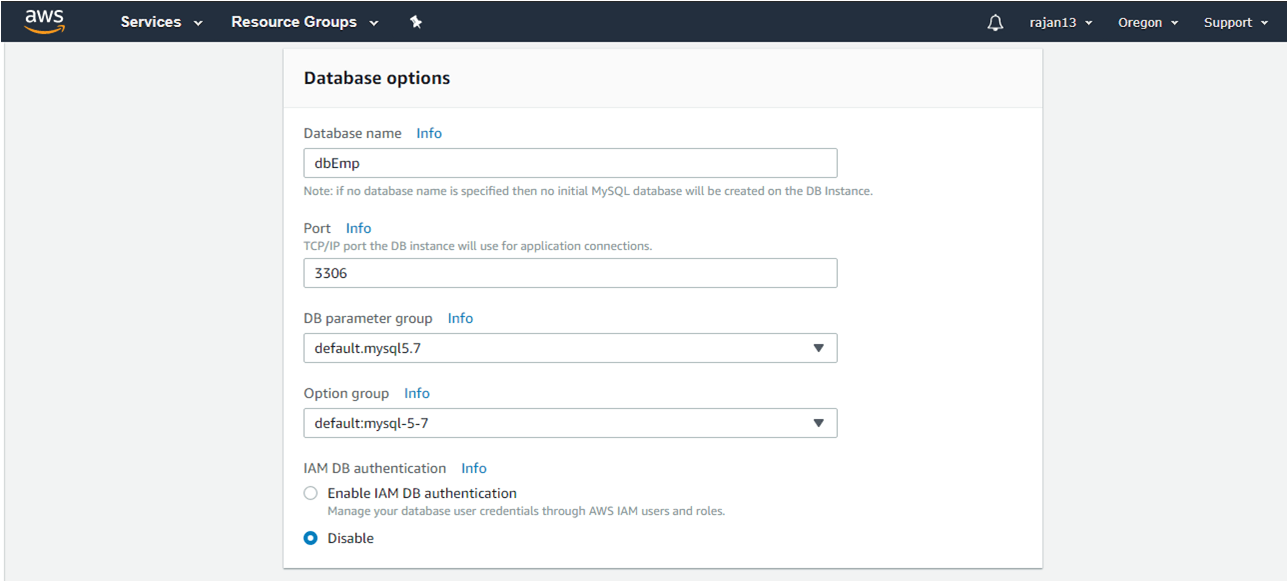Enable IAM DB authentication
This screenshot has width=1288, height=582.
pyautogui.click(x=310, y=492)
